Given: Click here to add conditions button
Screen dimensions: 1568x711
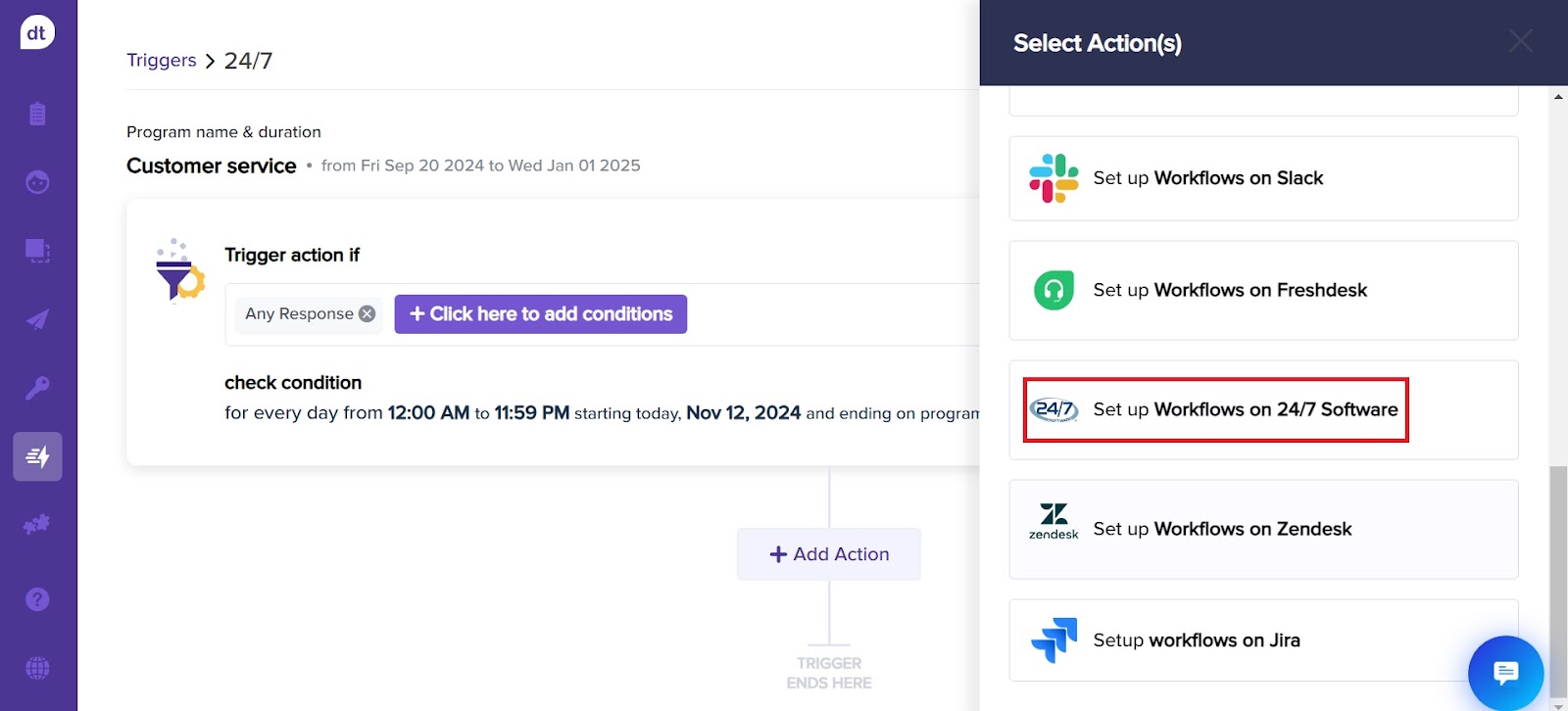Looking at the screenshot, I should coord(541,314).
